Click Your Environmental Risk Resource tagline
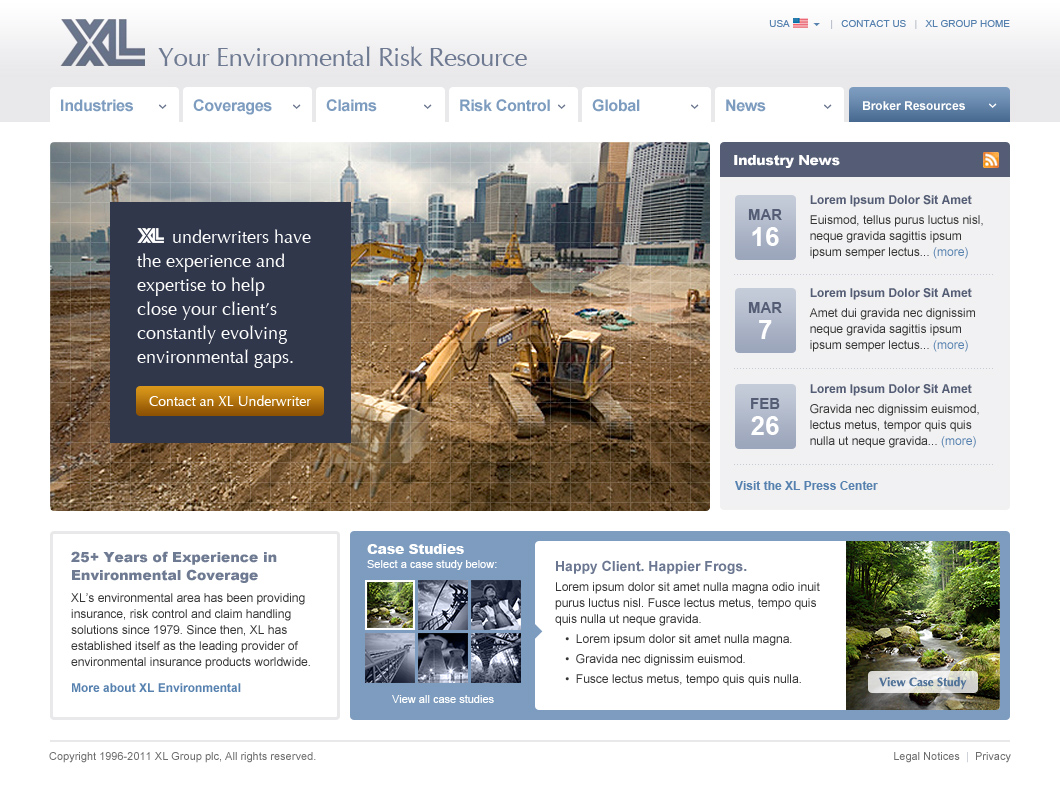The width and height of the screenshot is (1060, 787). tap(343, 57)
